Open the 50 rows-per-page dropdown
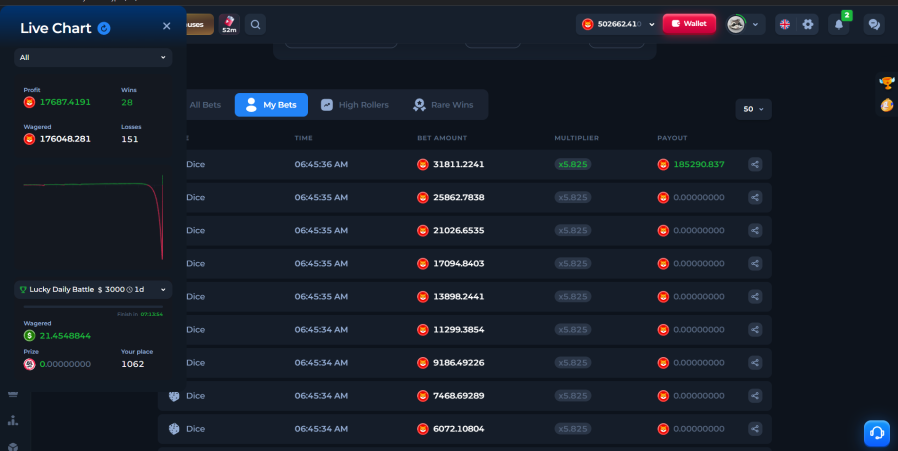This screenshot has height=451, width=898. pos(753,109)
